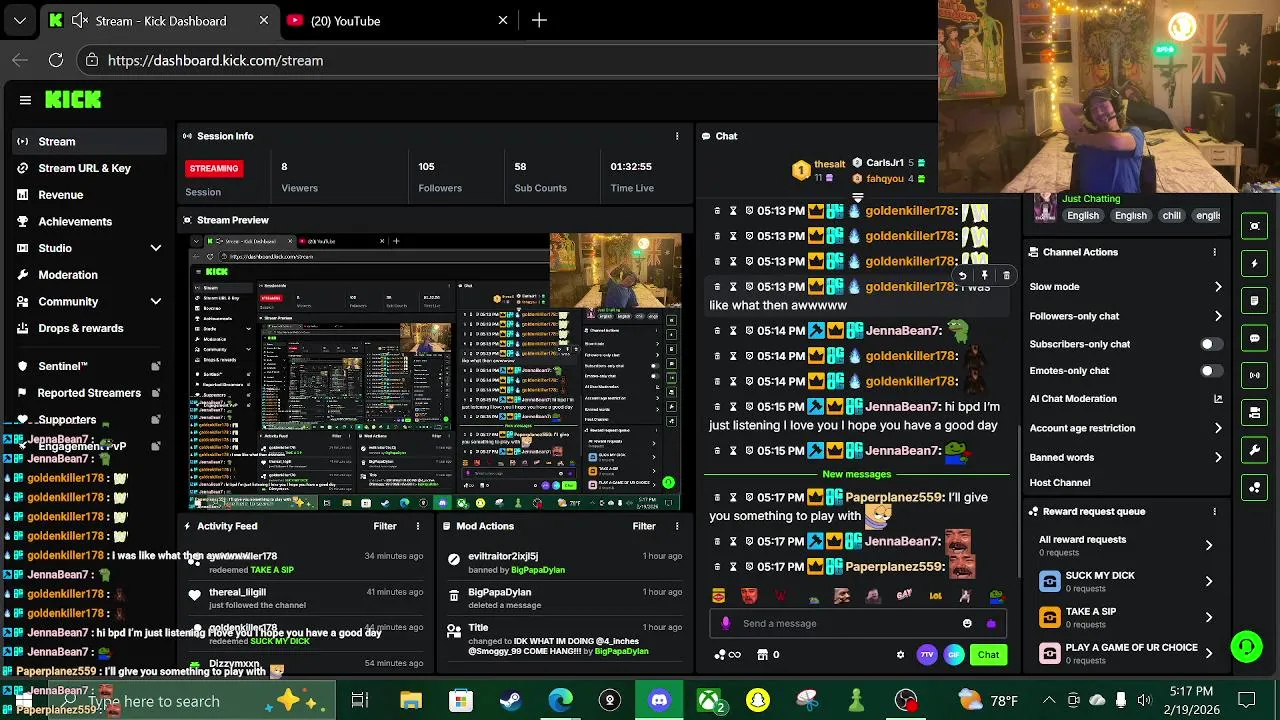Image resolution: width=1280 pixels, height=720 pixels.
Task: Open a new browser tab
Action: pyautogui.click(x=539, y=20)
